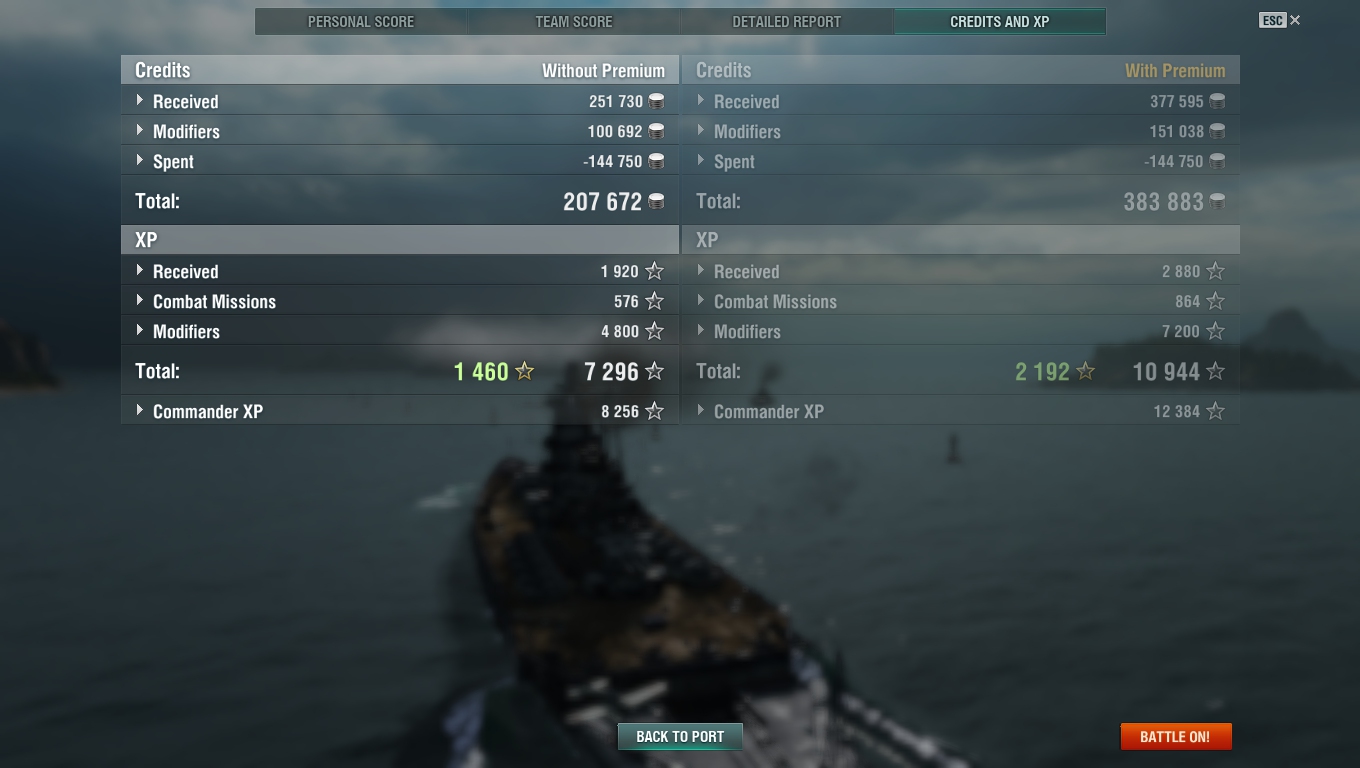This screenshot has height=768, width=1360.
Task: Click the star icon beside 10 944 premium XP
Action: tap(1215, 371)
